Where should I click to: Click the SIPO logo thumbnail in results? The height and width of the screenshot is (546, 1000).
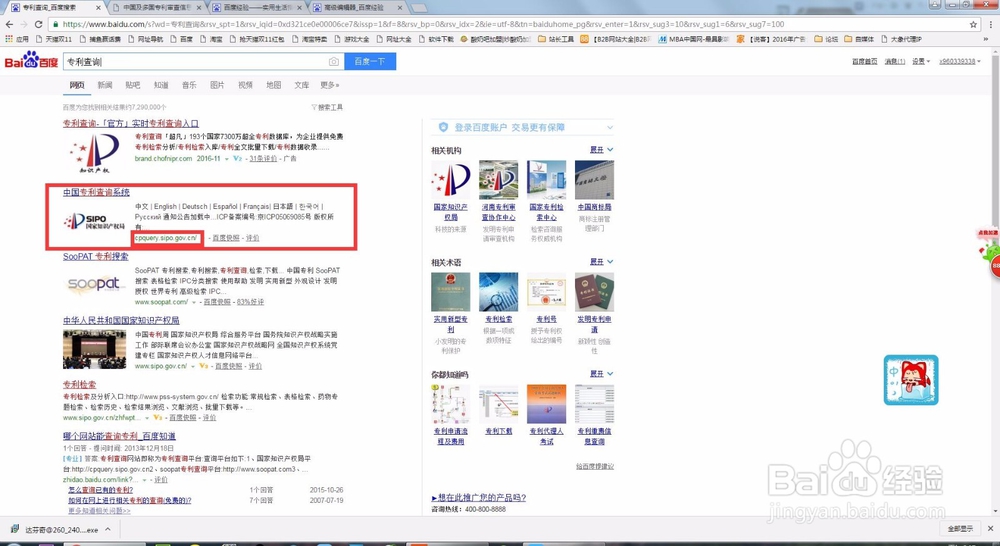tap(94, 221)
